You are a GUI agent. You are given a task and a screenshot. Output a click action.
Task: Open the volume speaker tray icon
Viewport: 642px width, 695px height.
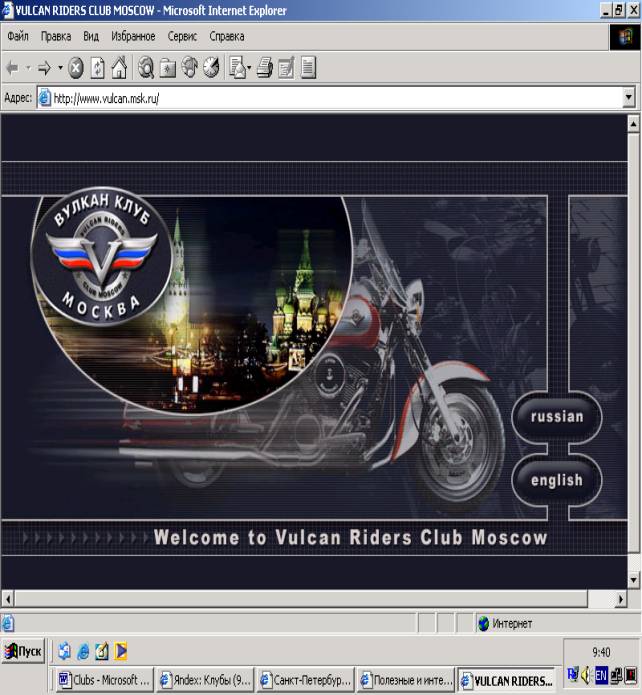tap(586, 675)
